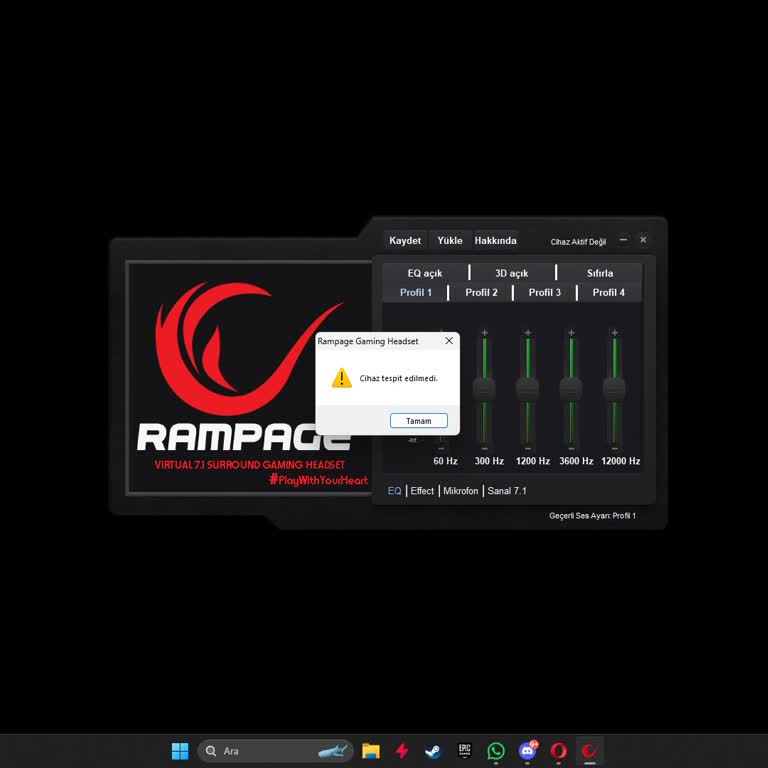Click the Yükle button
Viewport: 768px width, 768px height.
(450, 240)
